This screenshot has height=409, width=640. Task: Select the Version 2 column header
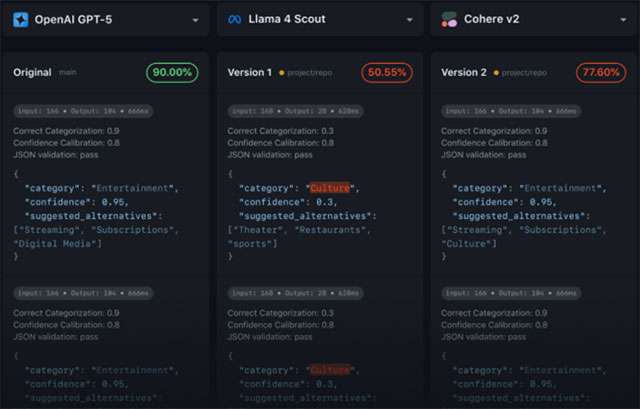[464, 73]
